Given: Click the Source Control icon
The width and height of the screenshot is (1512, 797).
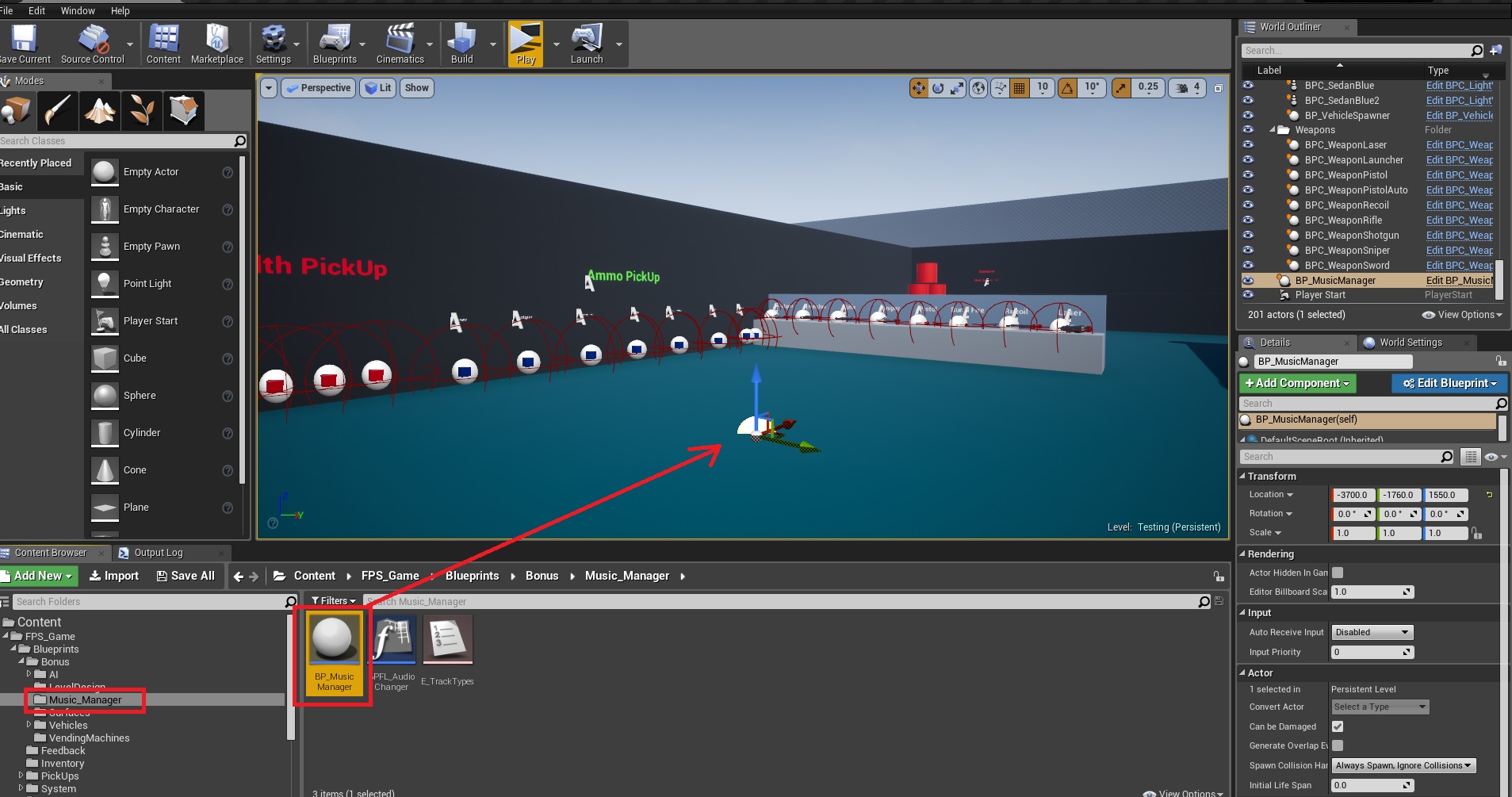Looking at the screenshot, I should 93,44.
